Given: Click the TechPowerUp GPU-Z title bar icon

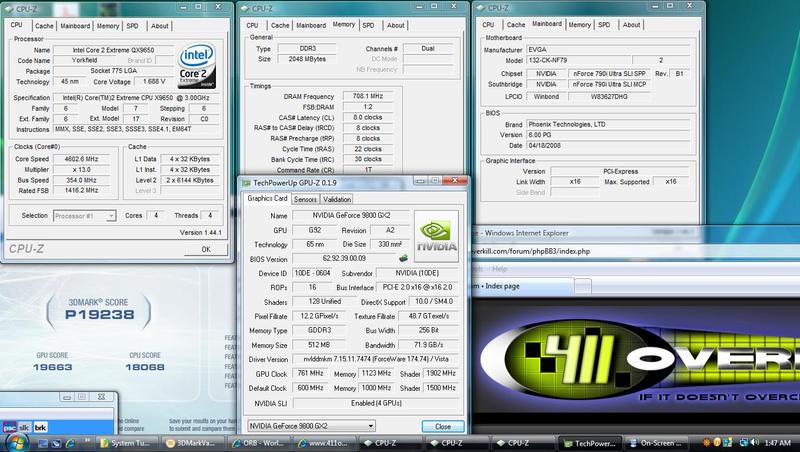Looking at the screenshot, I should tap(246, 183).
